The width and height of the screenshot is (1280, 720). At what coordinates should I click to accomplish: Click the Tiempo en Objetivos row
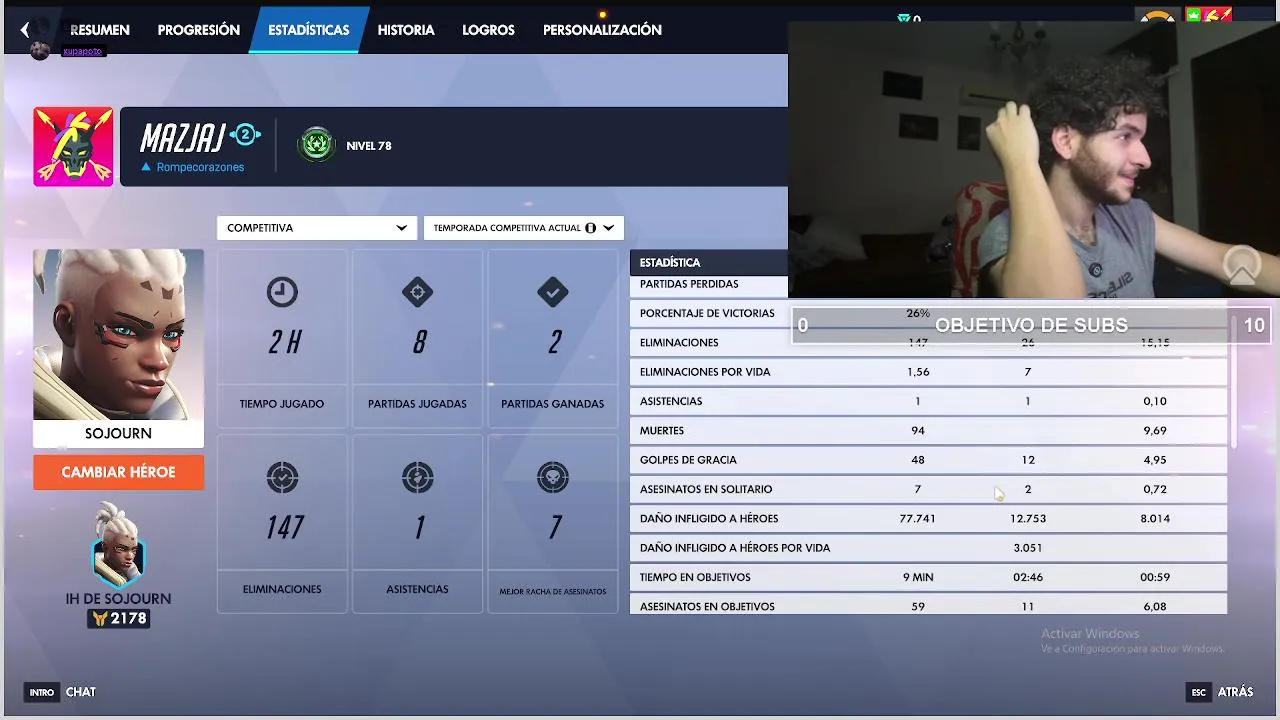point(928,577)
